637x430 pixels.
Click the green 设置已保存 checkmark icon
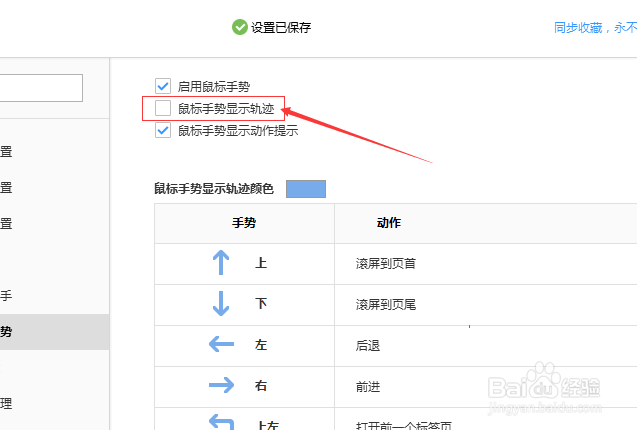click(240, 27)
